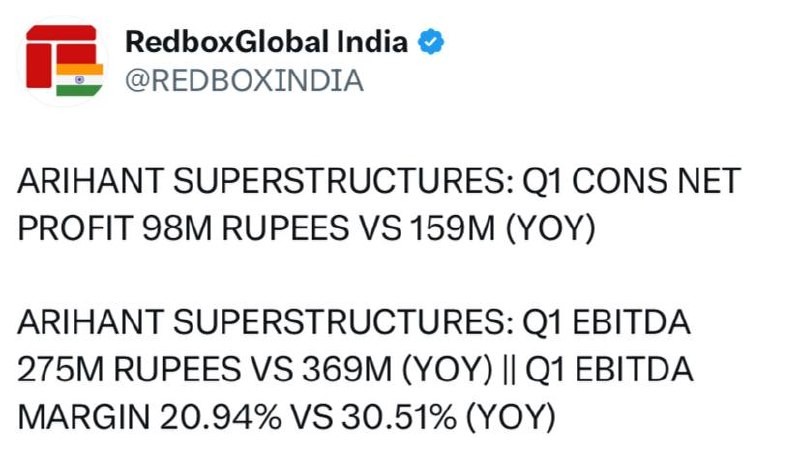Open the @REDBOXINDIA handle link
The image size is (800, 456).
[244, 81]
